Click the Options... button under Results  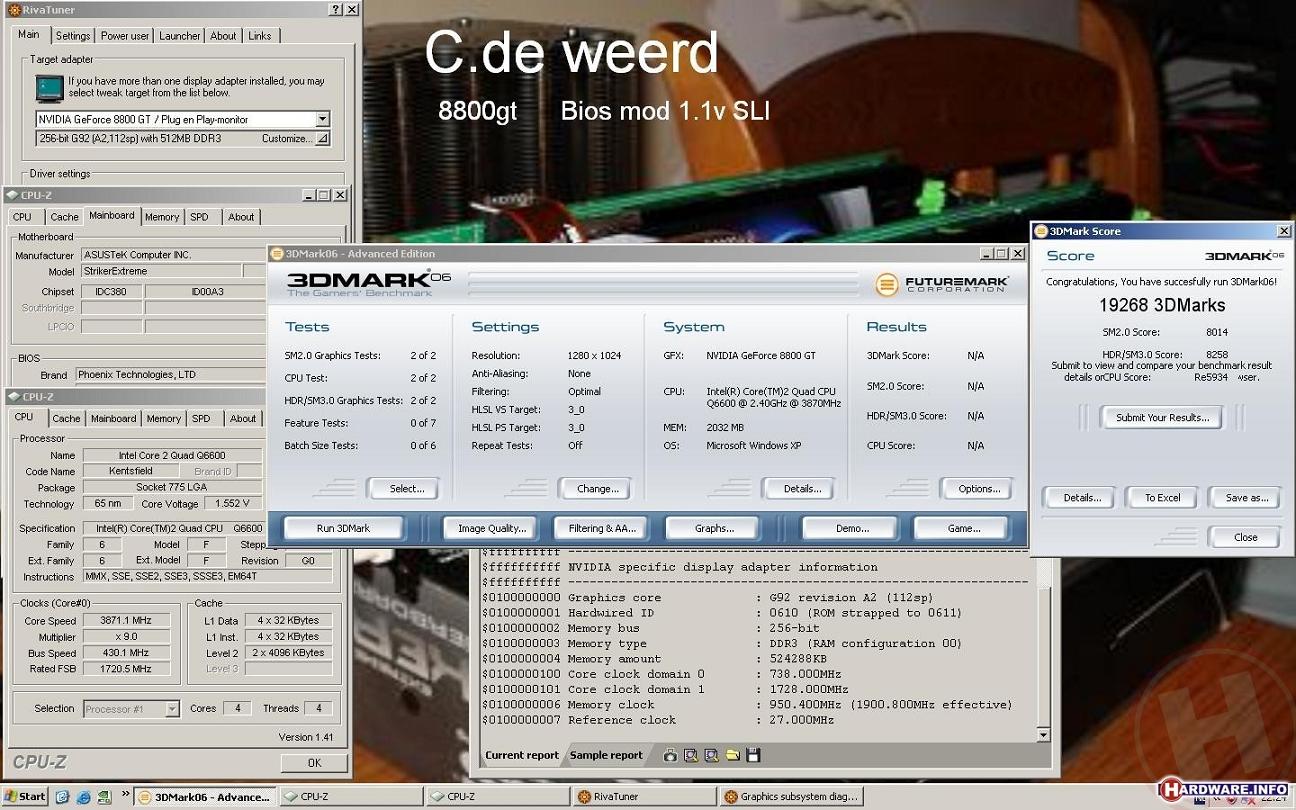point(978,488)
